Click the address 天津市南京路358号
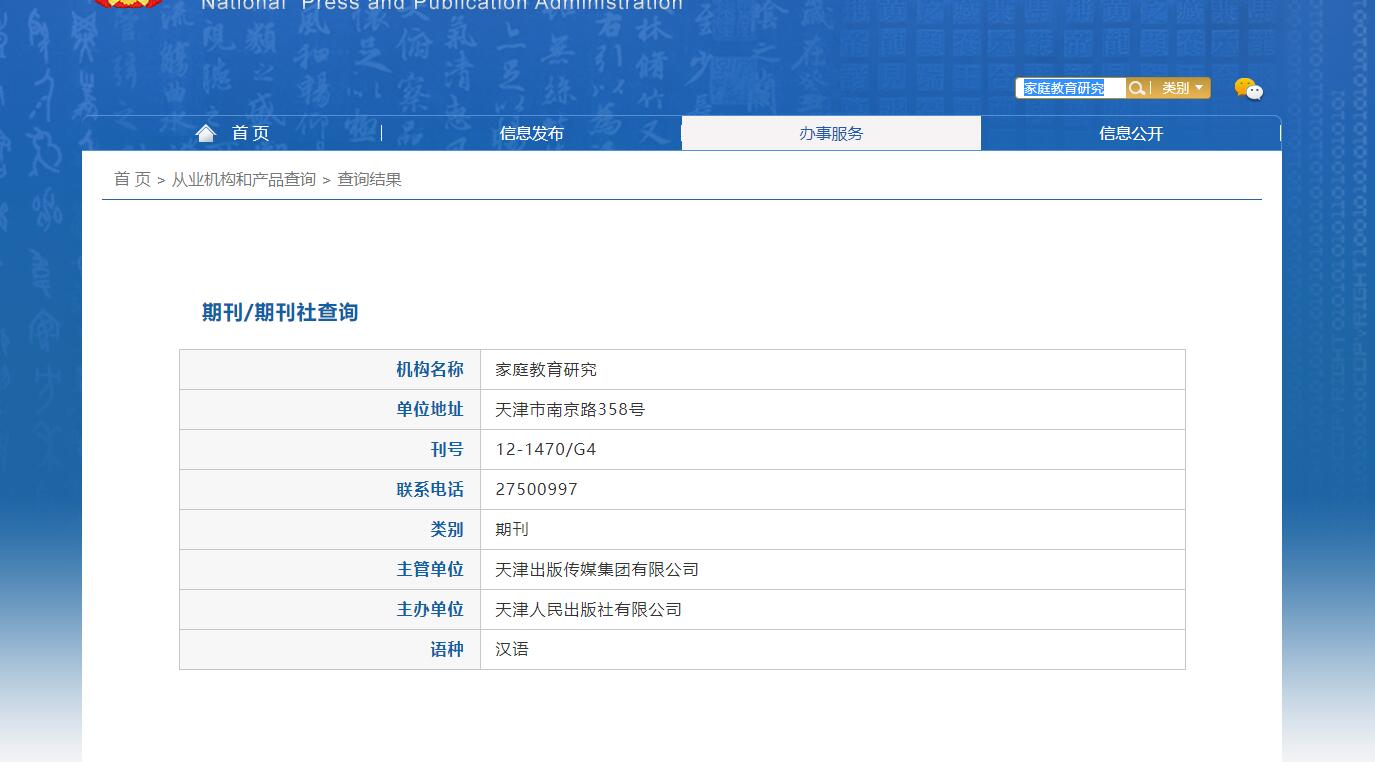Image resolution: width=1375 pixels, height=762 pixels. pyautogui.click(x=570, y=410)
